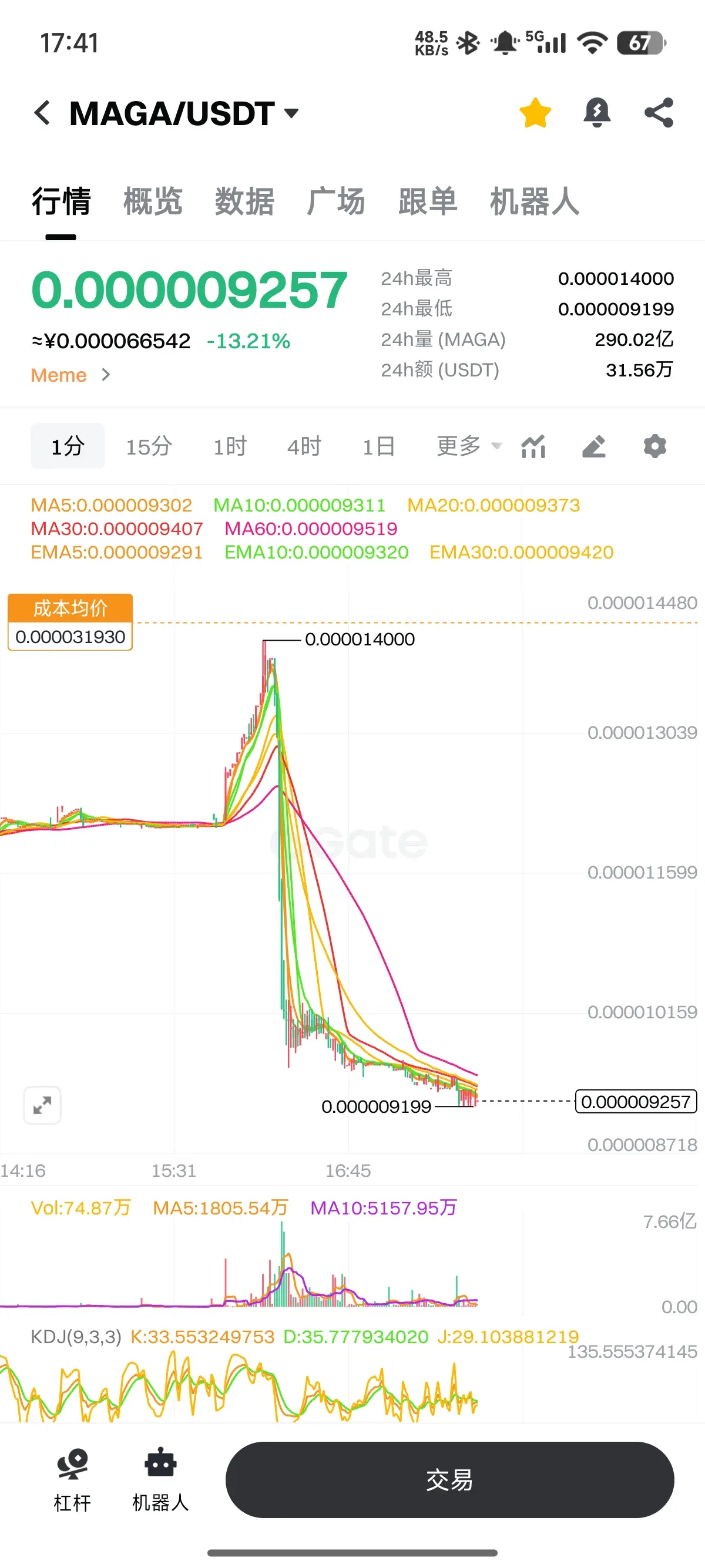705x1568 pixels.
Task: Expand the 更多 timeframe dropdown
Action: pos(469,446)
